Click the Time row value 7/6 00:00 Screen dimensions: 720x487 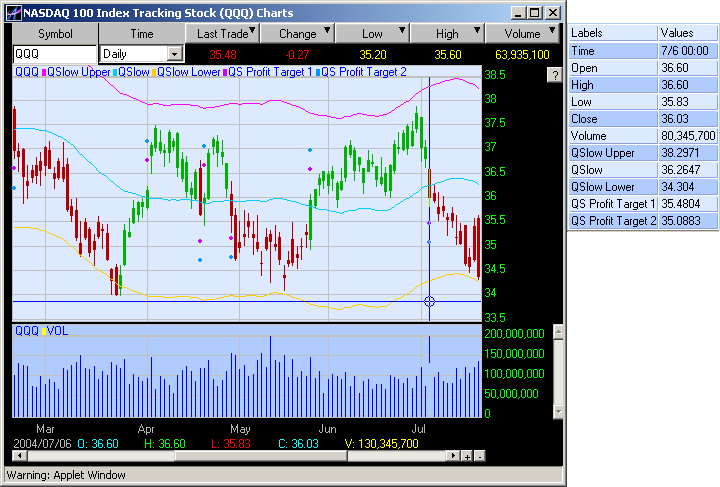(x=688, y=50)
